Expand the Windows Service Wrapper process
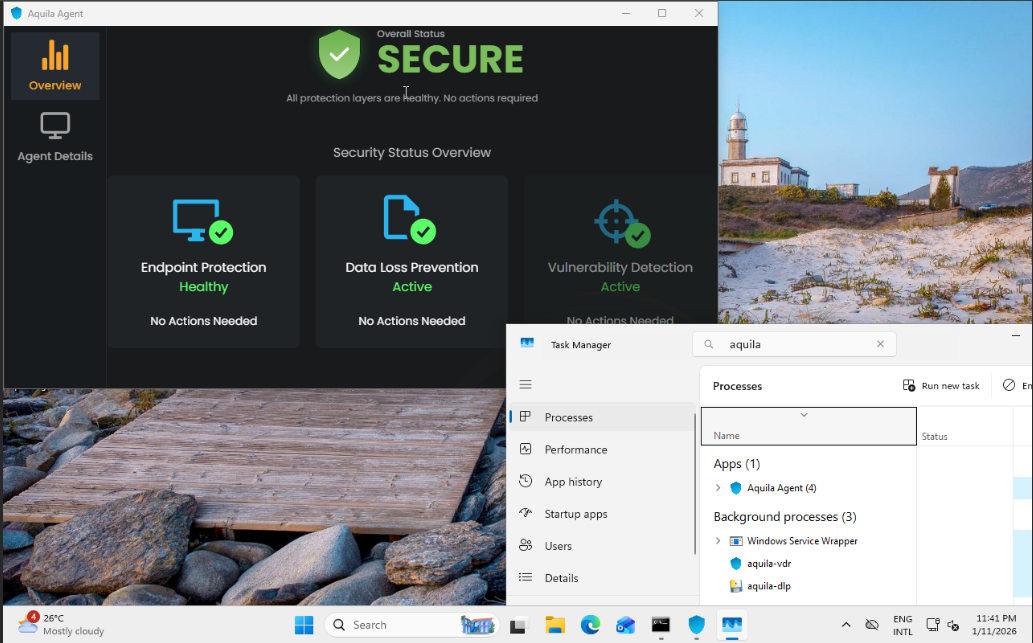Viewport: 1033px width, 643px height. (x=718, y=541)
